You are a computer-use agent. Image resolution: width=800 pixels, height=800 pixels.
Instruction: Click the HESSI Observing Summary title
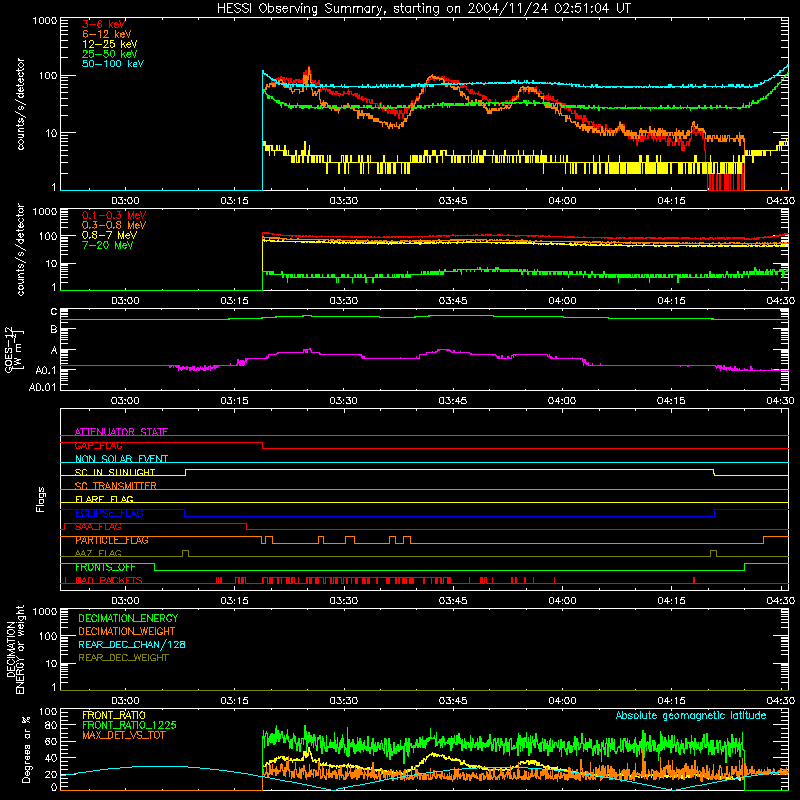pos(424,9)
